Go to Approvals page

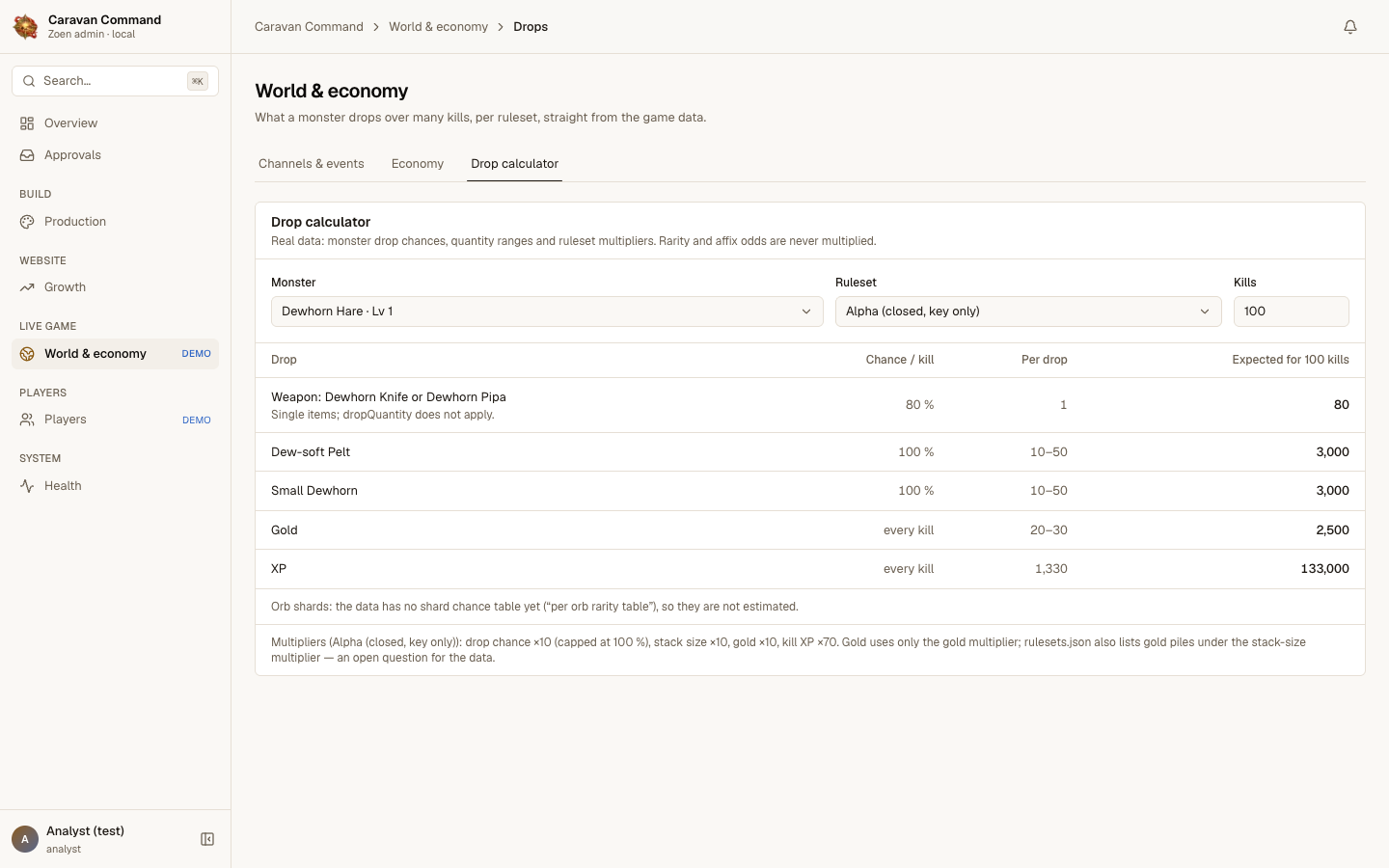(x=116, y=155)
